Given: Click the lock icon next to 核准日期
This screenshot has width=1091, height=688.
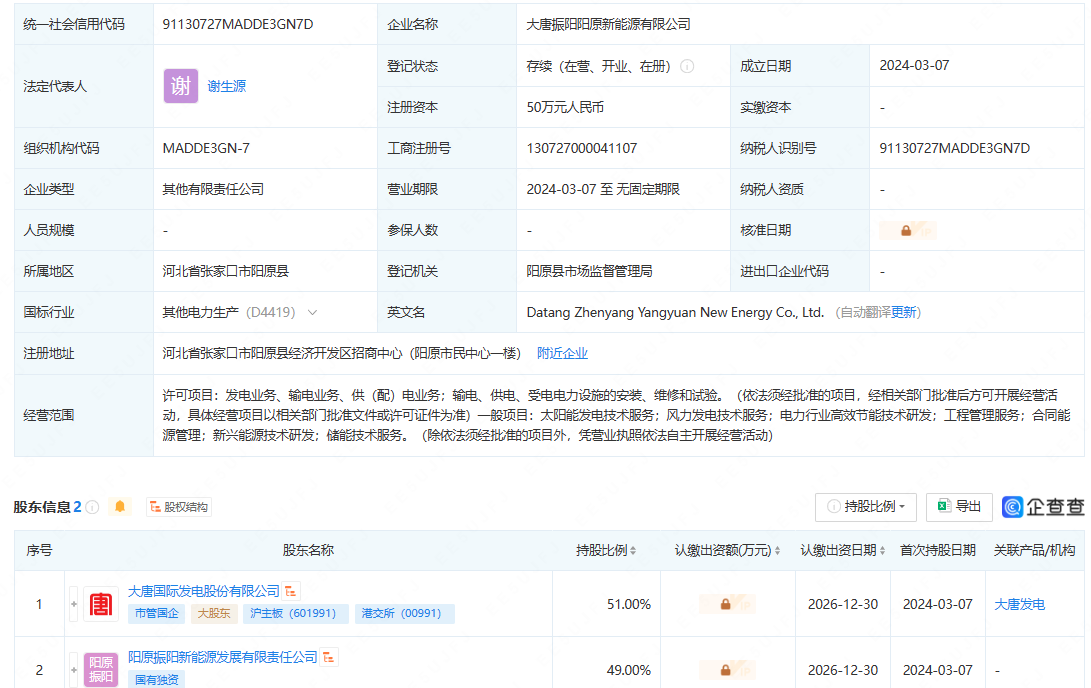Looking at the screenshot, I should coord(906,230).
